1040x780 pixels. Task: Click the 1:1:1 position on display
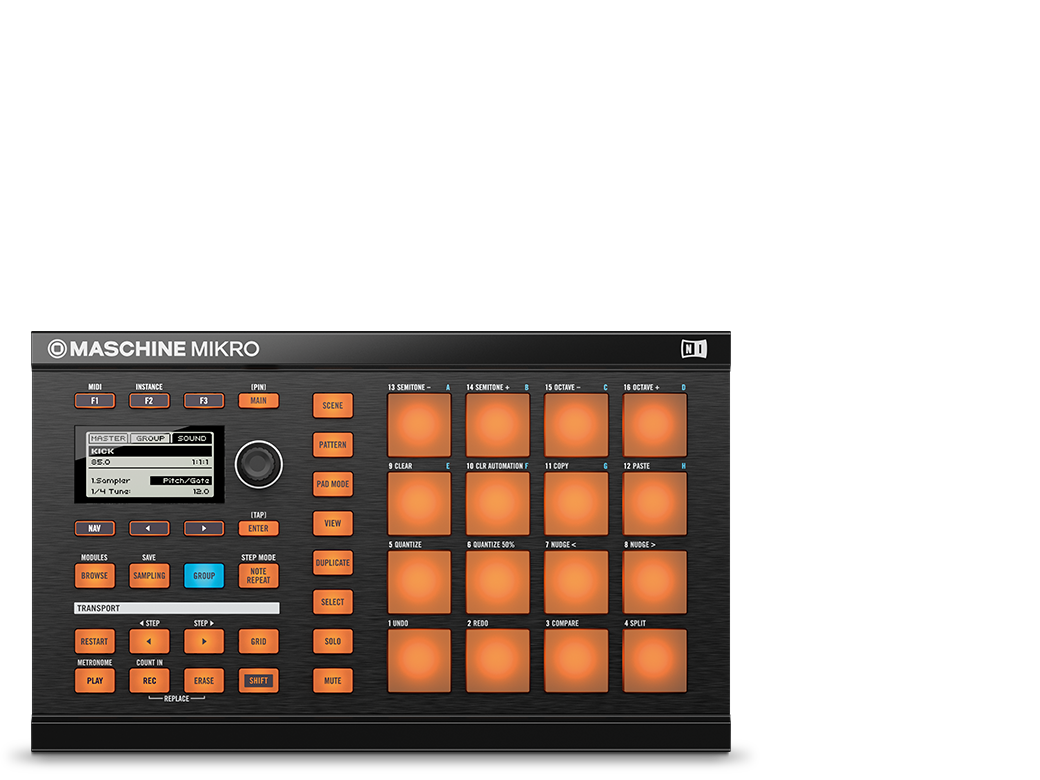[x=200, y=462]
